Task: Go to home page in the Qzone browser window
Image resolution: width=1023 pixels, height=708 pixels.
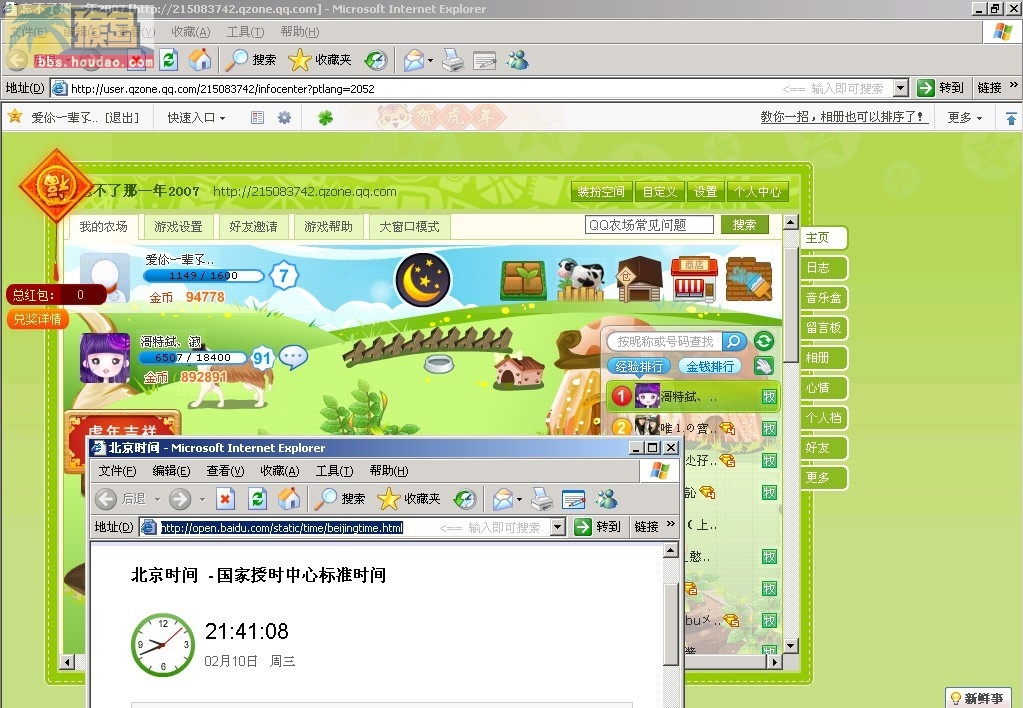Action: pos(200,60)
